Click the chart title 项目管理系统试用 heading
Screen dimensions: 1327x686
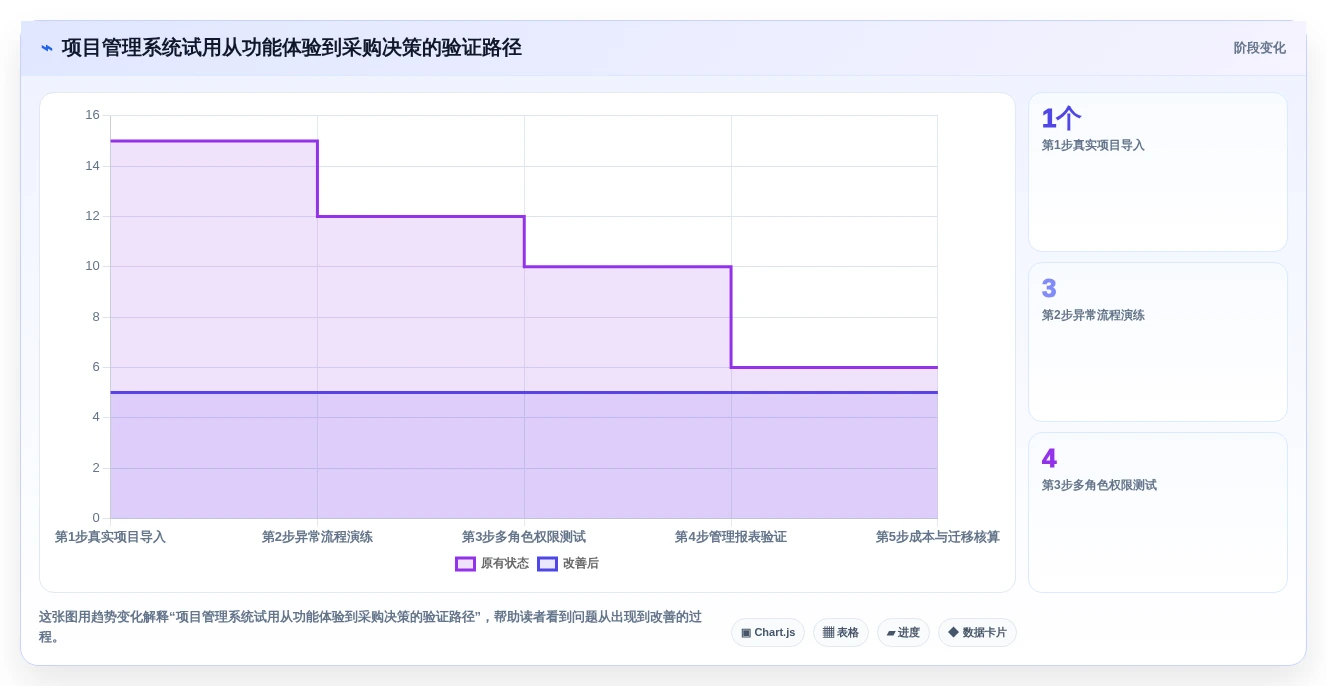coord(291,48)
